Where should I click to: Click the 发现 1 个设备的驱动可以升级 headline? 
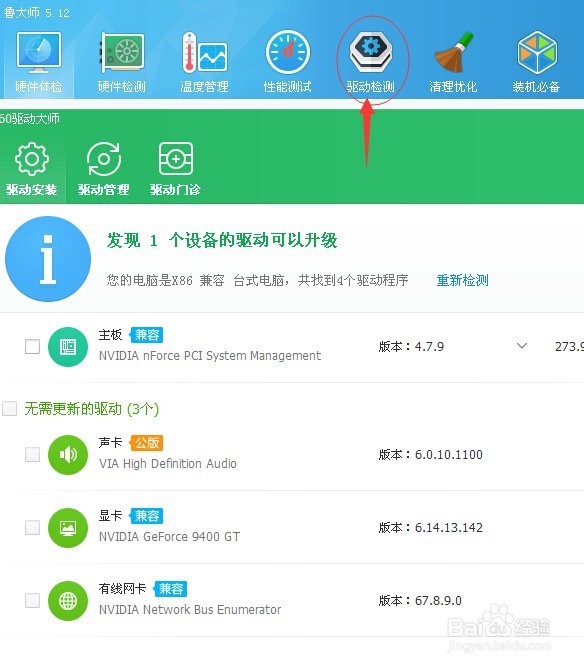222,240
